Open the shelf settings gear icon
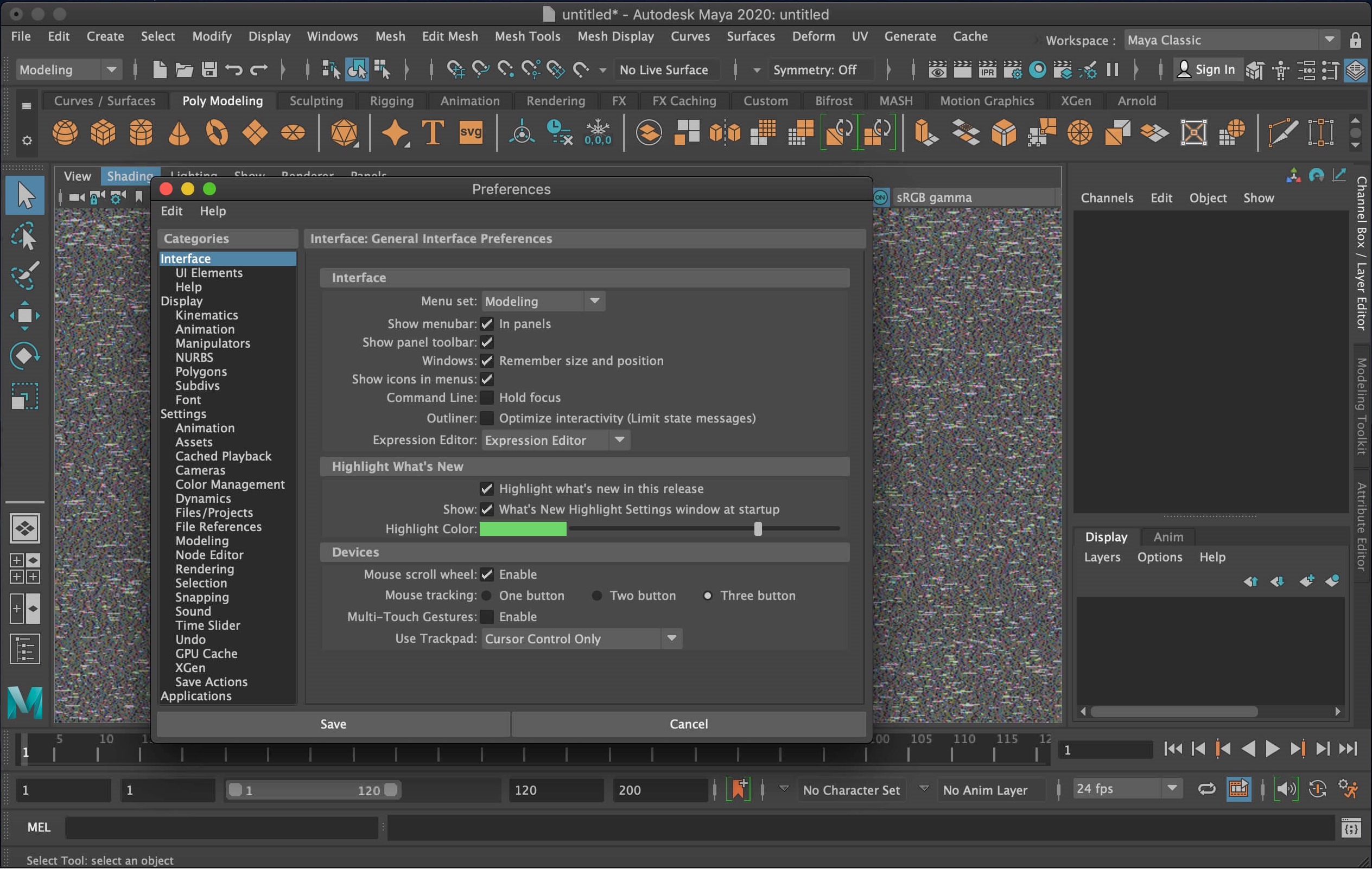The height and width of the screenshot is (869, 1372). click(27, 140)
